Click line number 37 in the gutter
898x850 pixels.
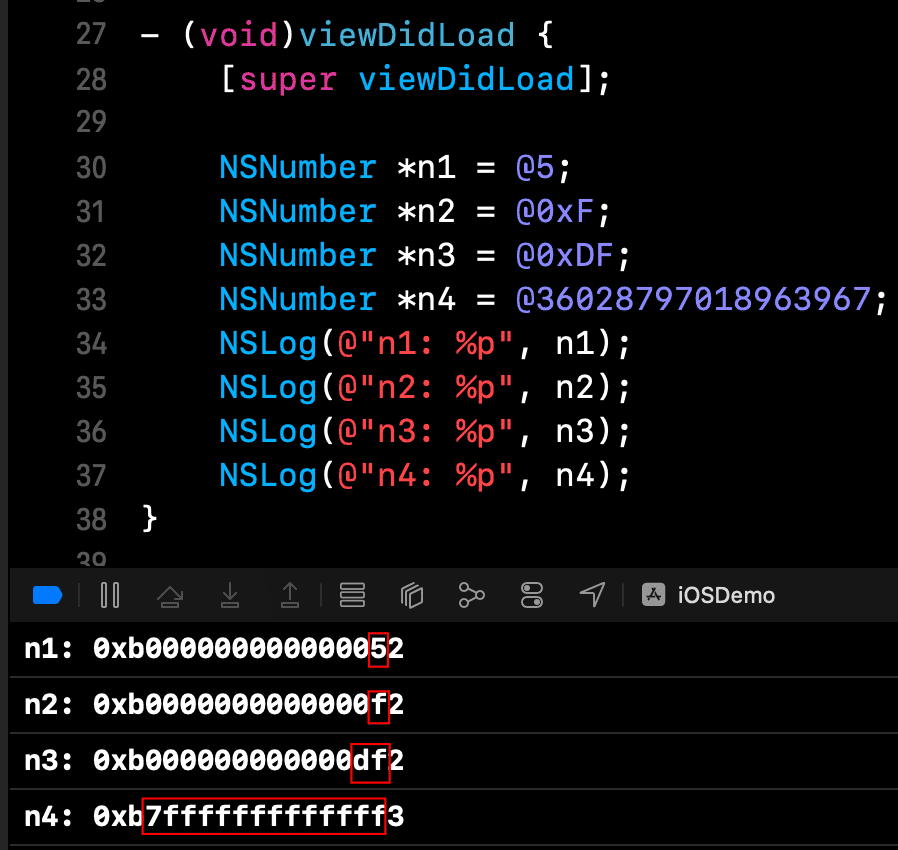click(x=91, y=475)
